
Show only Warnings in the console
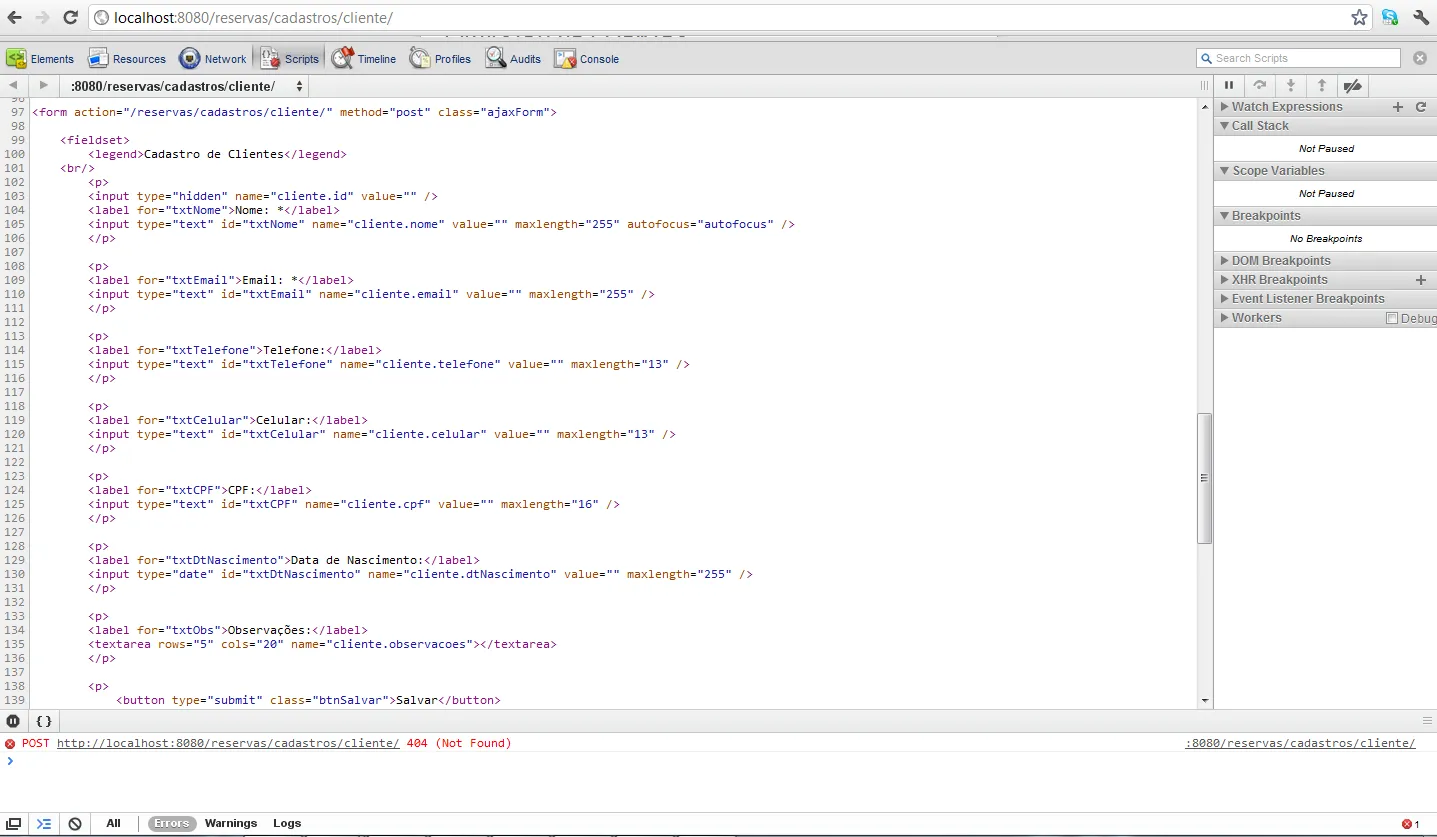[x=231, y=824]
